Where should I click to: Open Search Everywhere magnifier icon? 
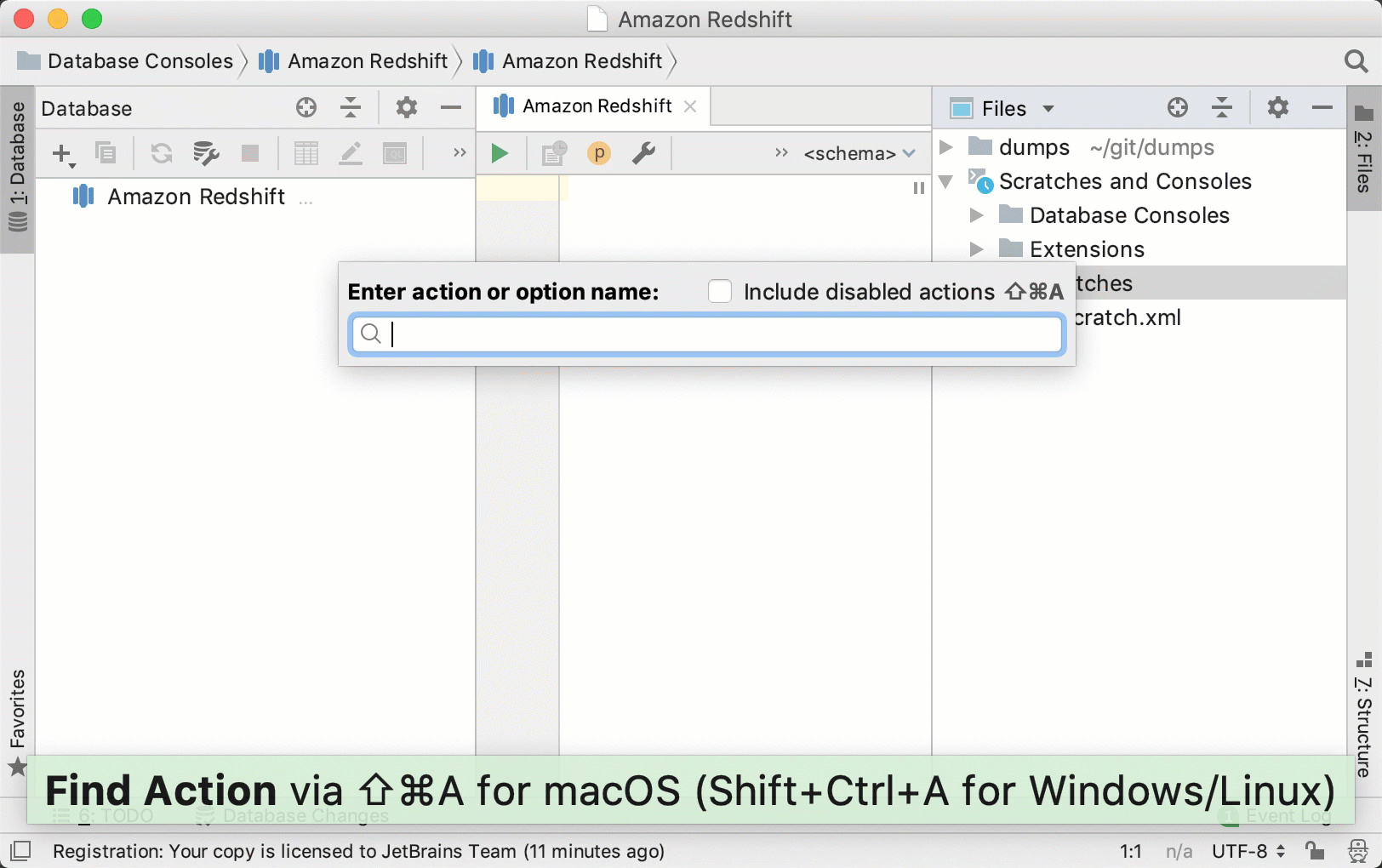pyautogui.click(x=1356, y=61)
